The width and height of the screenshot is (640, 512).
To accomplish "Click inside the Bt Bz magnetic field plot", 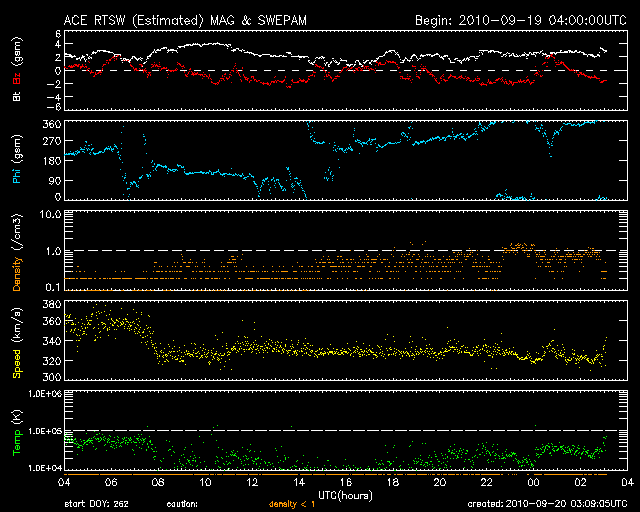I will coord(346,70).
